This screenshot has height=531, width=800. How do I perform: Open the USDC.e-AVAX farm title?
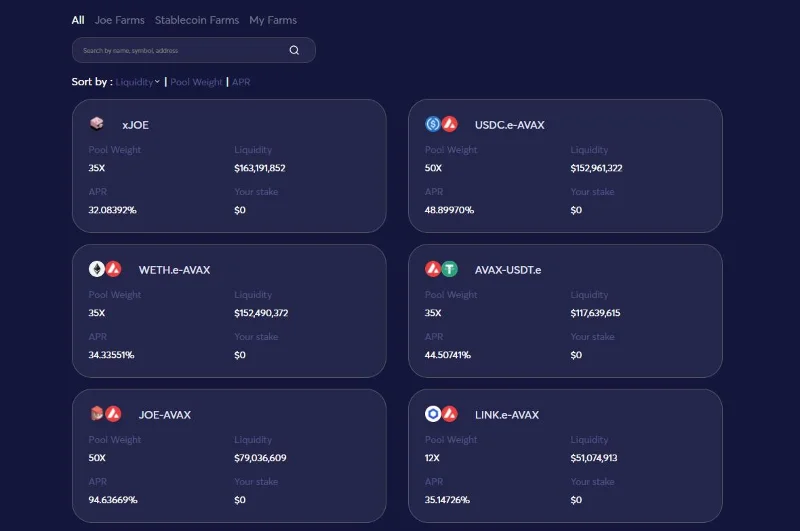[509, 125]
